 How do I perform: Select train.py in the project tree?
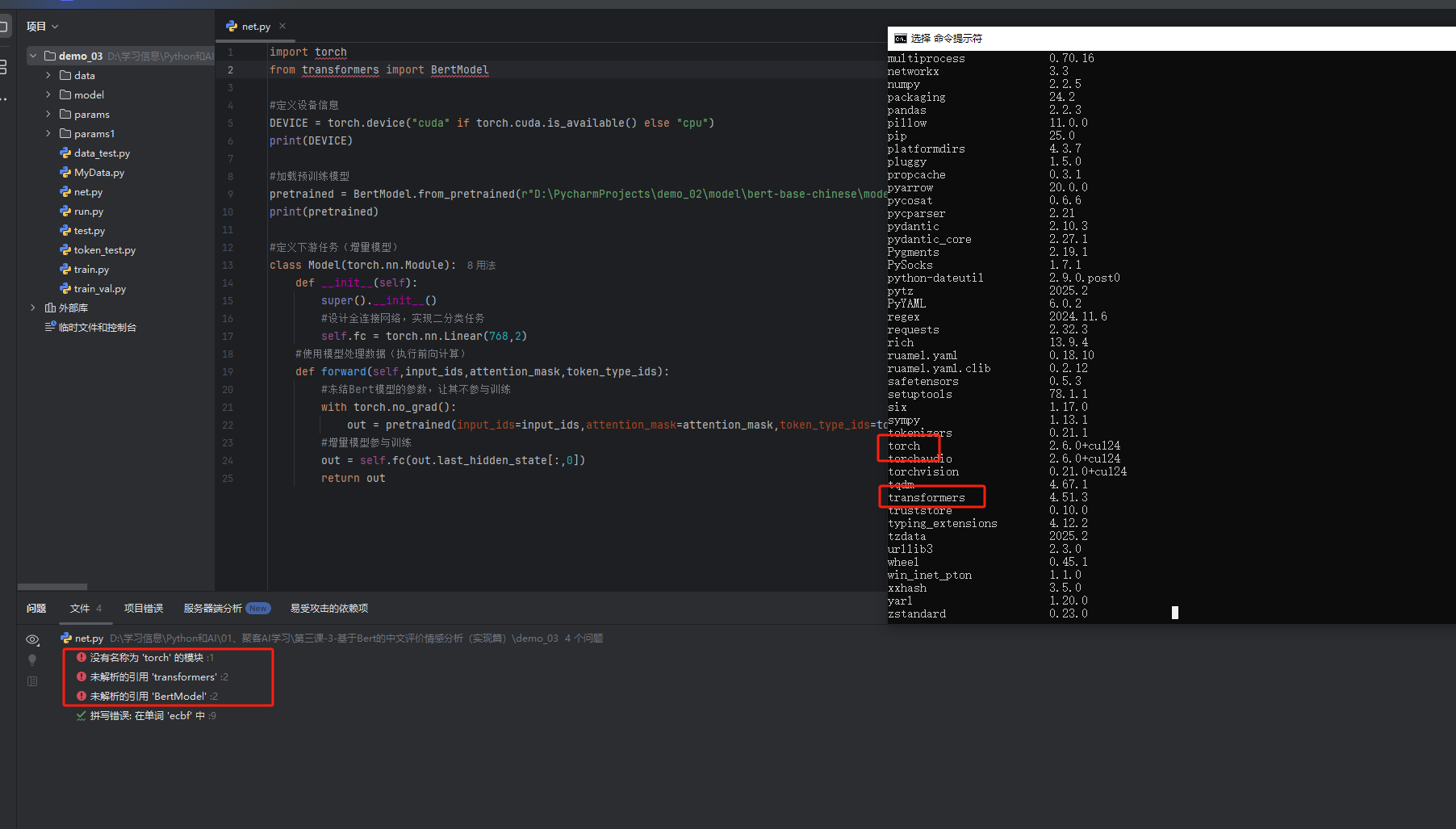[x=91, y=270]
